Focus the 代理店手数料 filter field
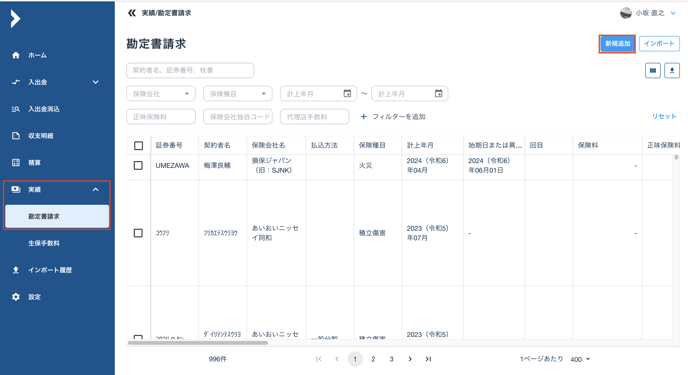The width and height of the screenshot is (688, 375). [315, 117]
